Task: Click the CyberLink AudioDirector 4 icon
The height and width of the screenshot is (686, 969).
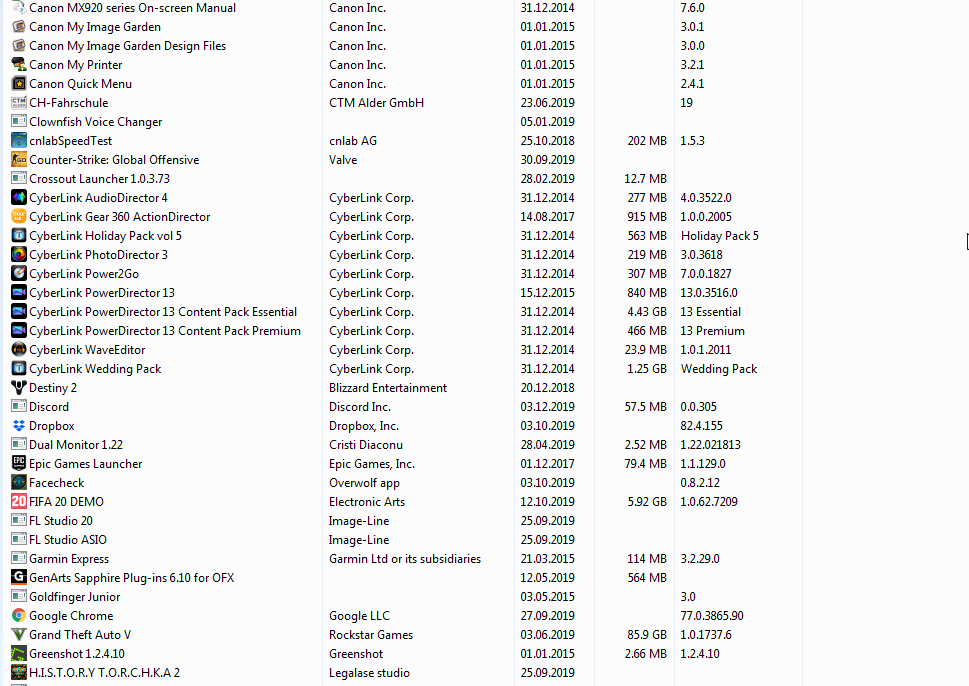Action: pyautogui.click(x=19, y=198)
